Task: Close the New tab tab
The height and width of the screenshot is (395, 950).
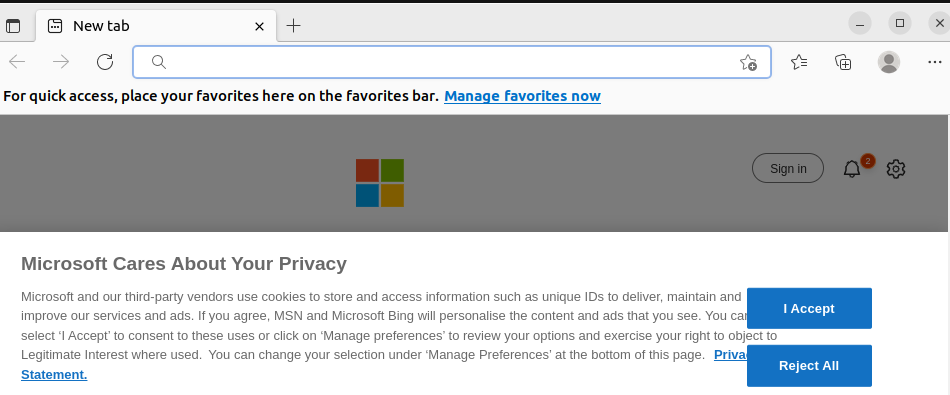Action: click(x=259, y=26)
